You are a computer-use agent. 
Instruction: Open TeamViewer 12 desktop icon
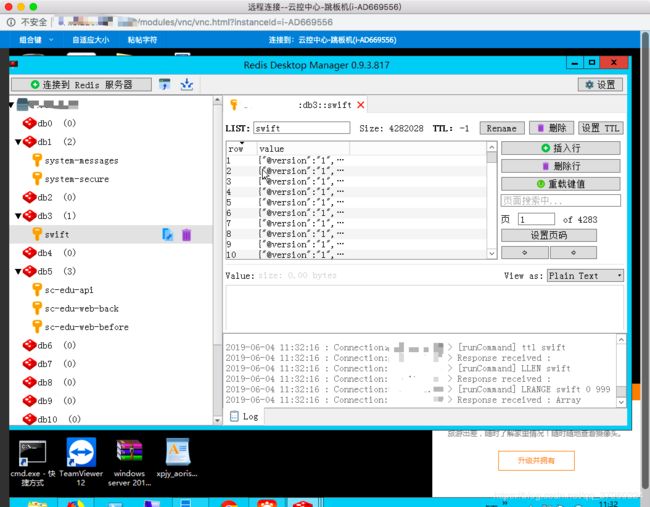click(x=81, y=463)
